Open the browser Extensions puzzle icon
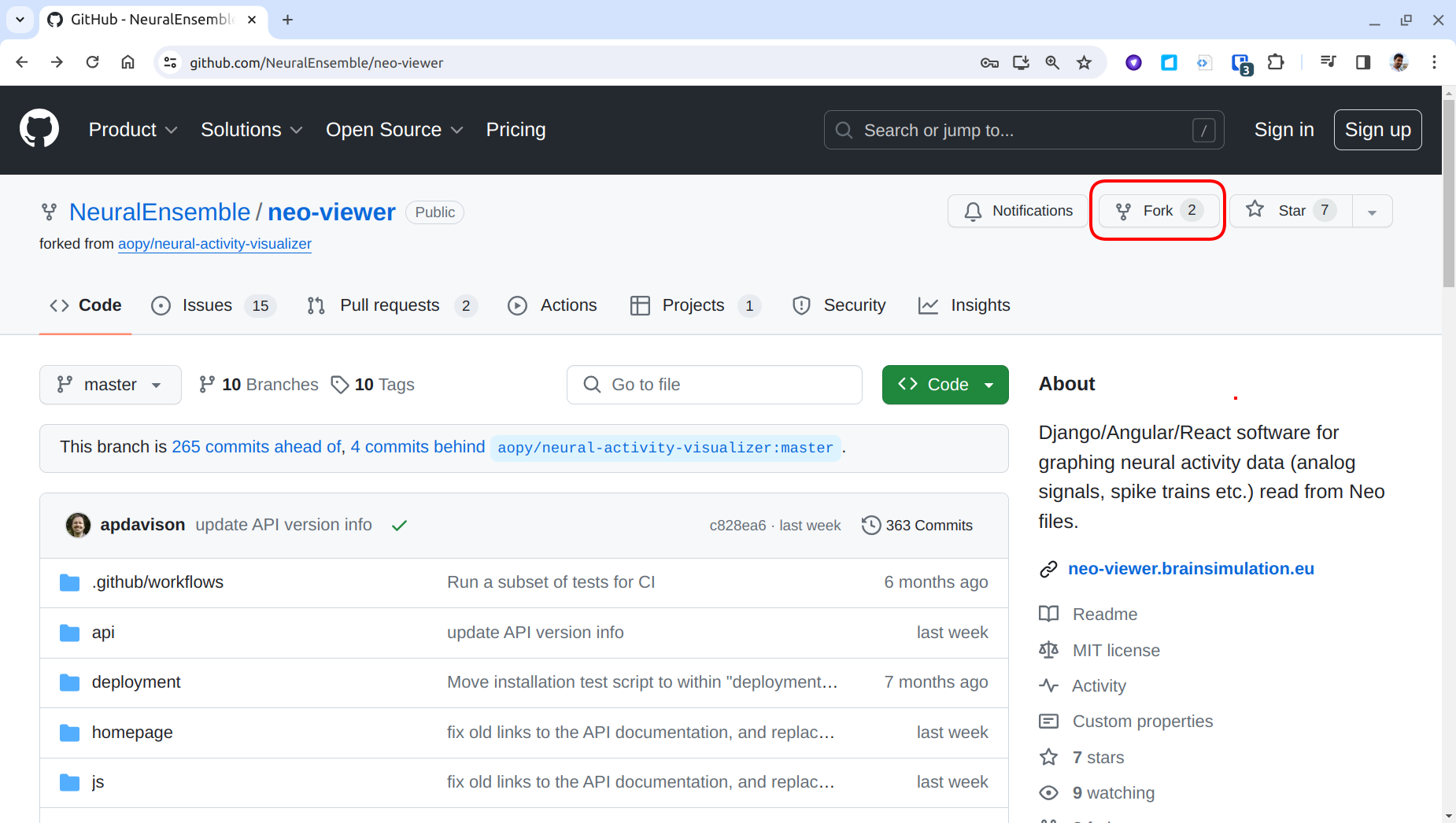 (x=1276, y=63)
